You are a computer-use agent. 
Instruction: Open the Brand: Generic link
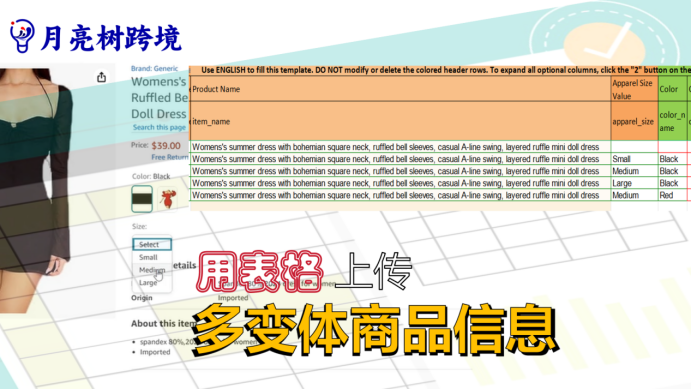(x=154, y=68)
